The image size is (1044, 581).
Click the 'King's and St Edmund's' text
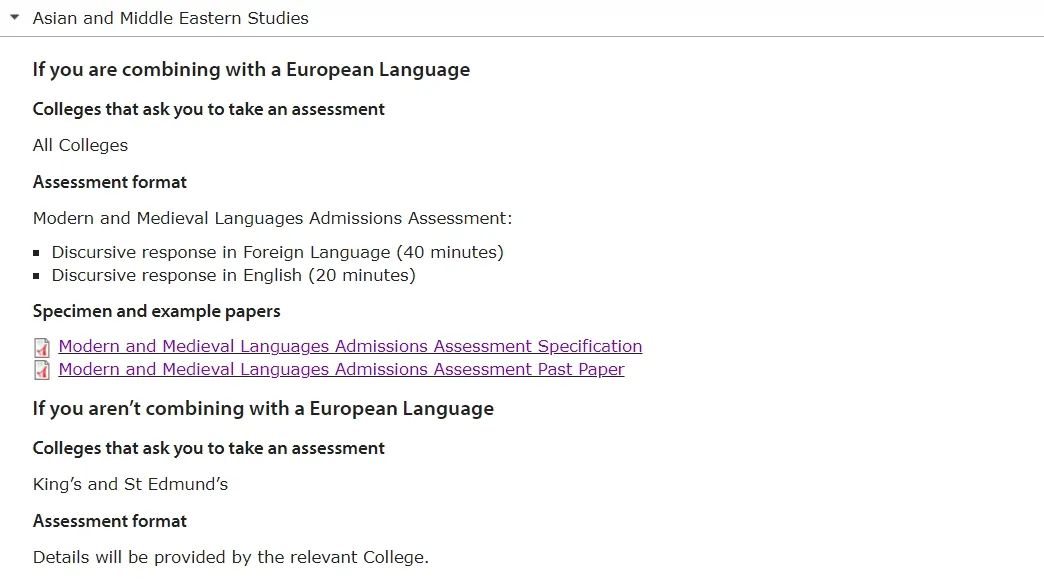tap(130, 484)
